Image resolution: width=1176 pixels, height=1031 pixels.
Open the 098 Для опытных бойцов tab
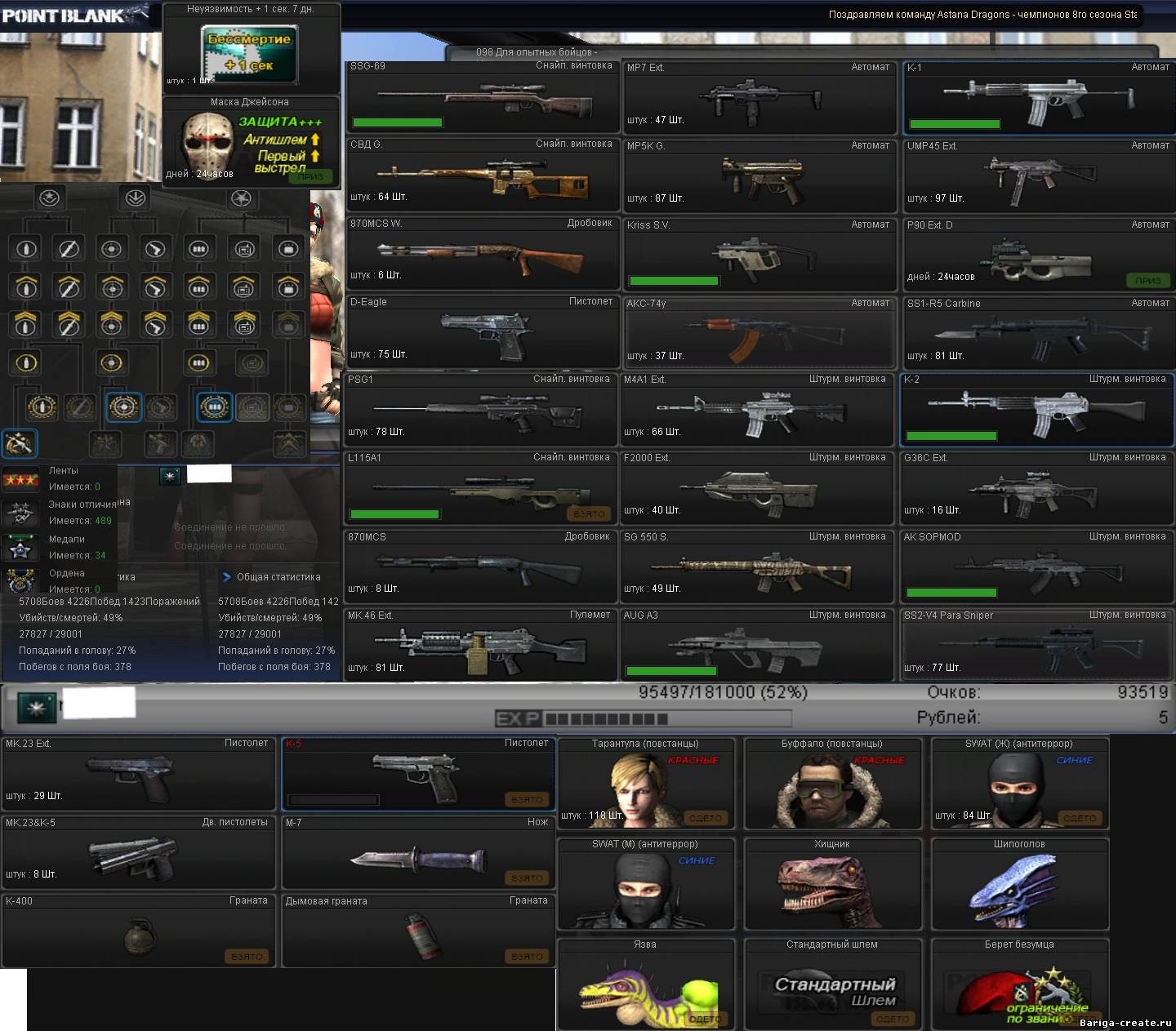pos(537,52)
